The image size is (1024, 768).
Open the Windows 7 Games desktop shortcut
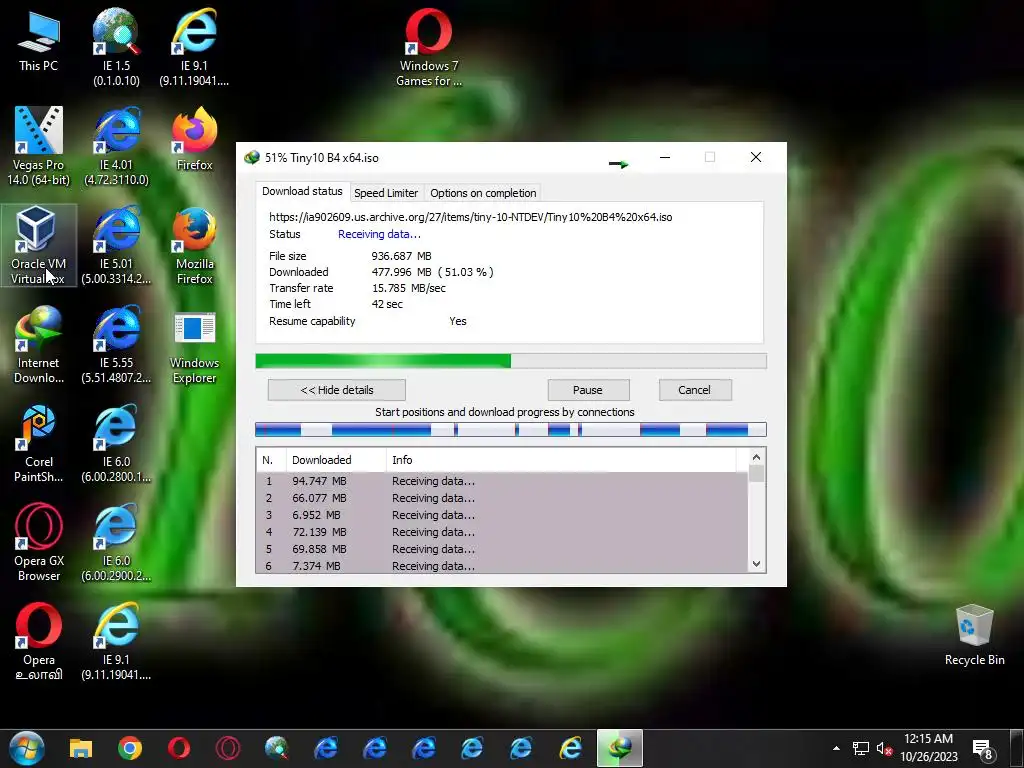point(428,47)
